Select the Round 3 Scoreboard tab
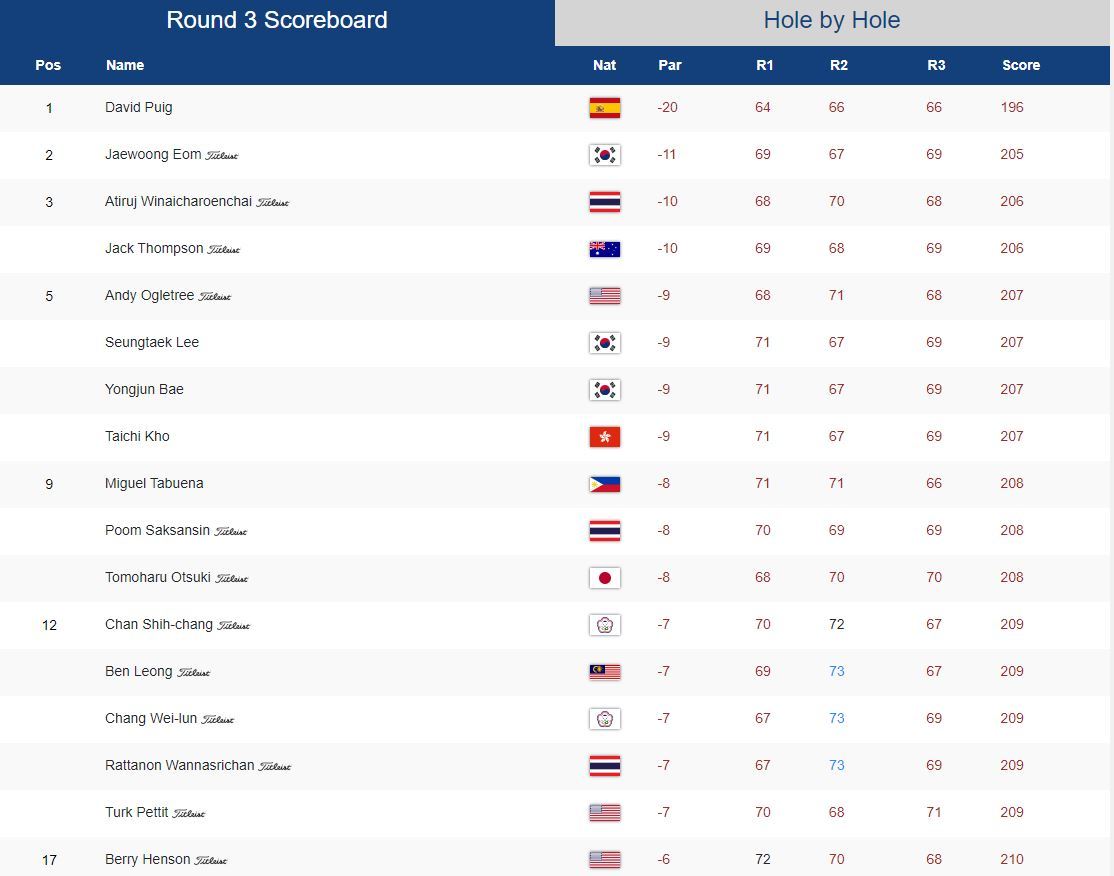Image resolution: width=1114 pixels, height=876 pixels. pos(277,20)
